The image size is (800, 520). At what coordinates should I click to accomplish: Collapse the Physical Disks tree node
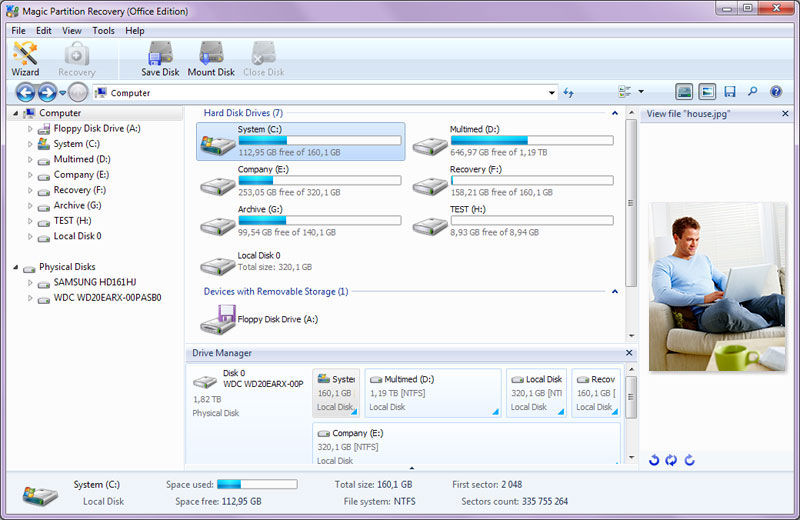point(15,267)
